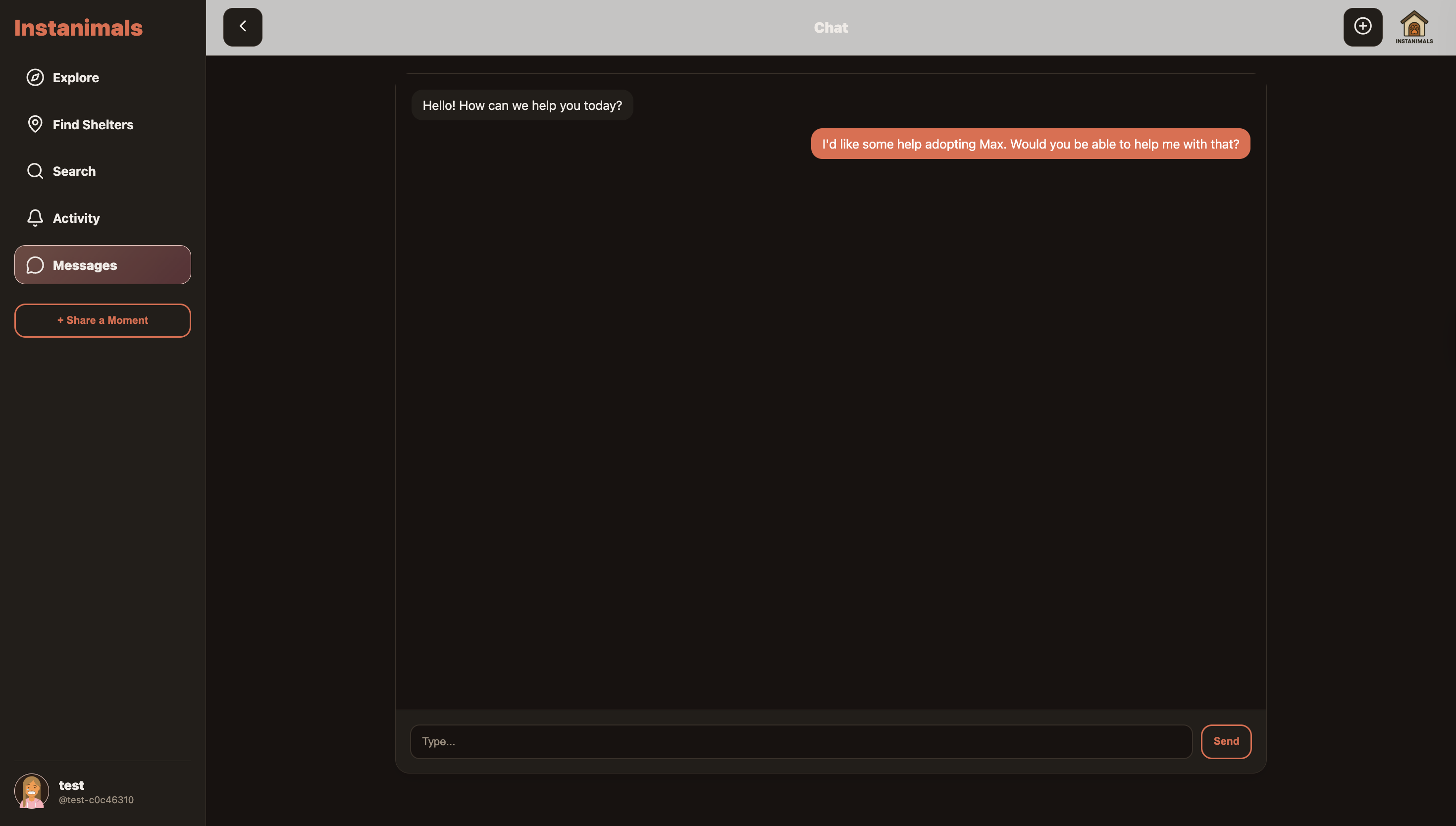This screenshot has width=1456, height=826.
Task: Click the adopting Max message bubble
Action: coord(1030,144)
